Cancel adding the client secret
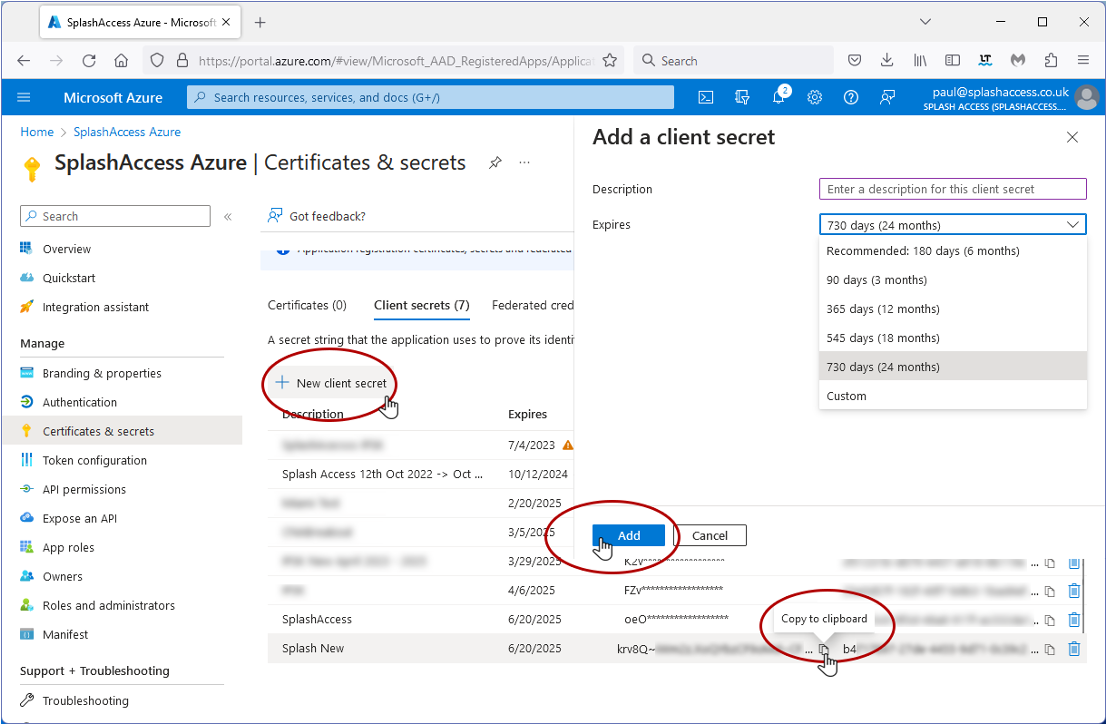This screenshot has width=1106, height=724. (x=710, y=536)
